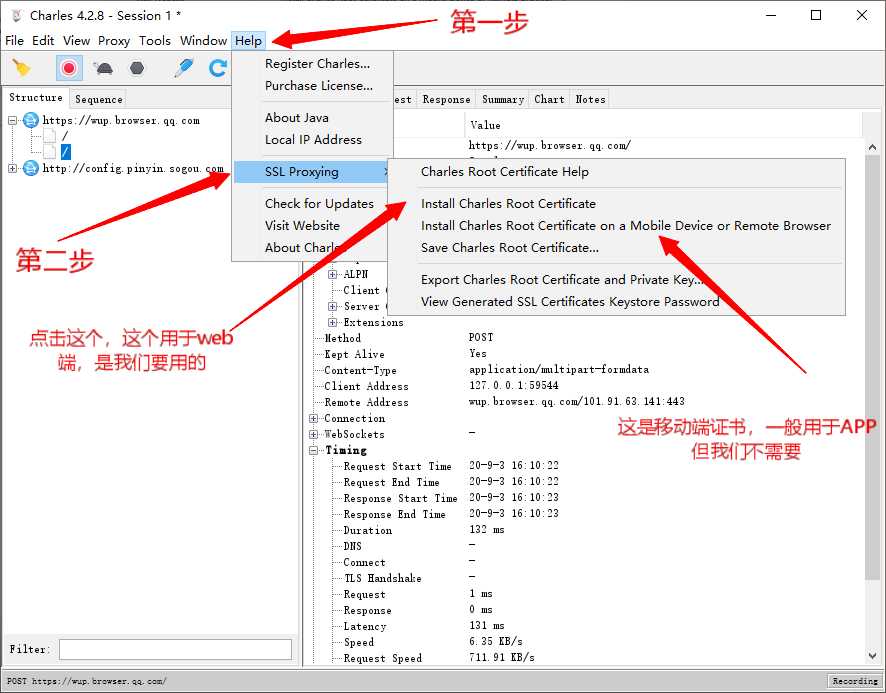Open the SSL Proxying submenu
This screenshot has width=886, height=693.
pos(312,171)
